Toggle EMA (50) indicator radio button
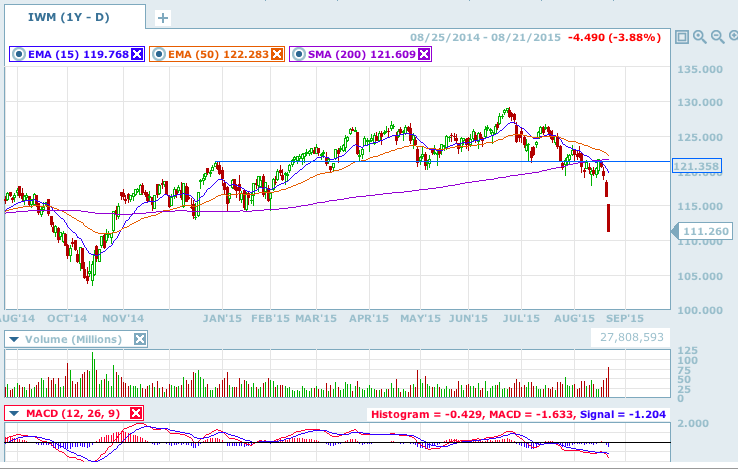The image size is (738, 469). tap(159, 55)
